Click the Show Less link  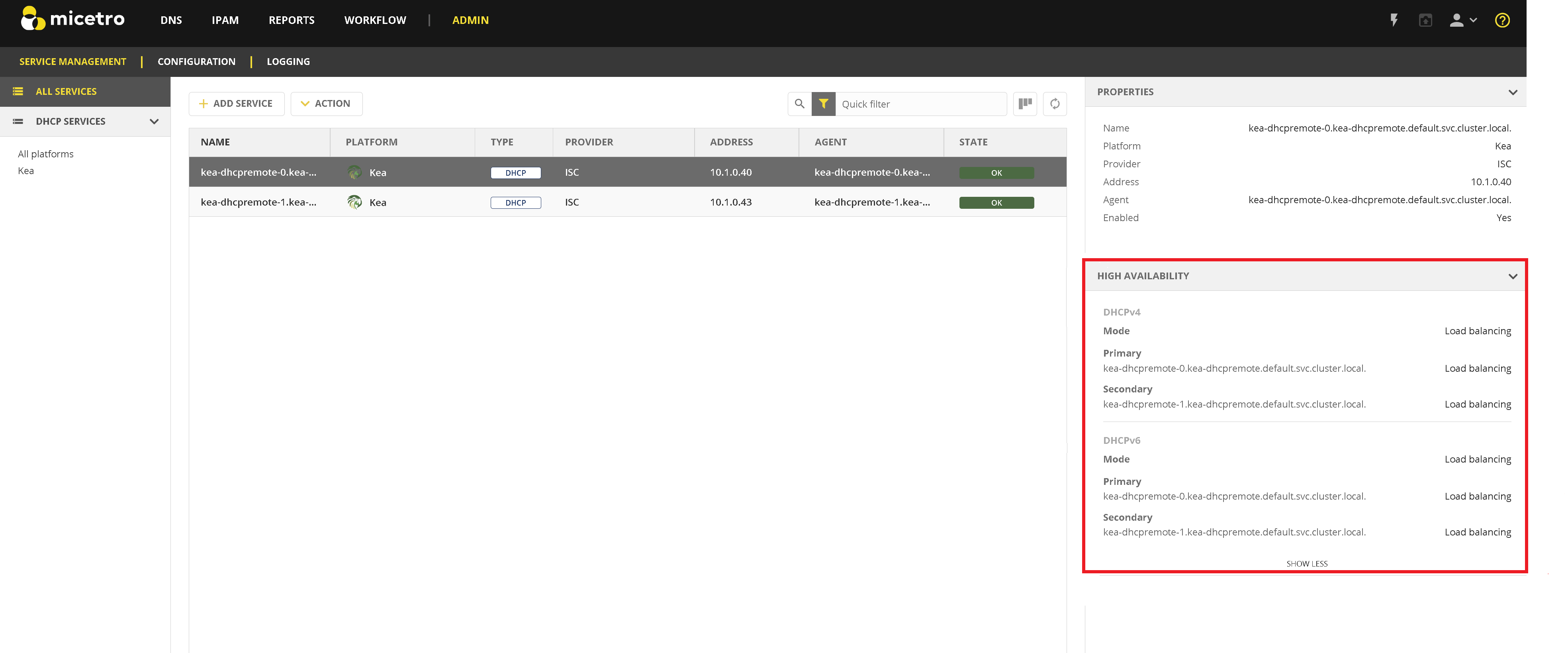1306,563
